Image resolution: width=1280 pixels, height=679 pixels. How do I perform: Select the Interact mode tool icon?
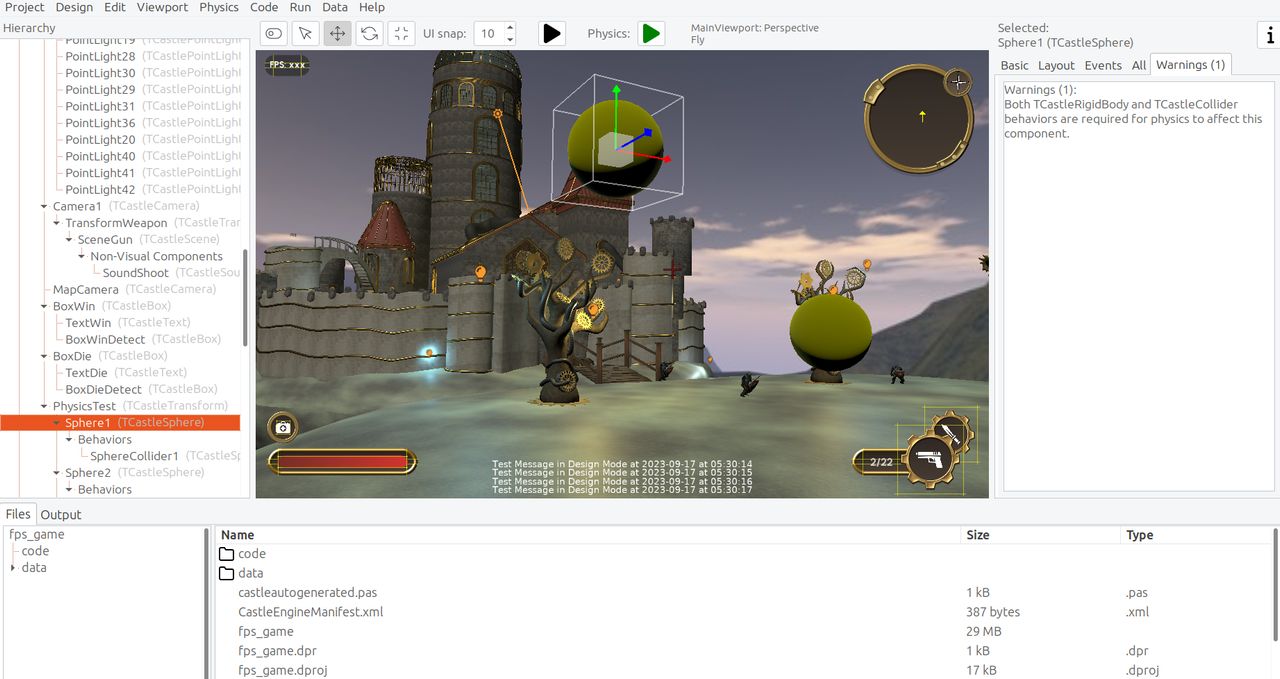274,33
